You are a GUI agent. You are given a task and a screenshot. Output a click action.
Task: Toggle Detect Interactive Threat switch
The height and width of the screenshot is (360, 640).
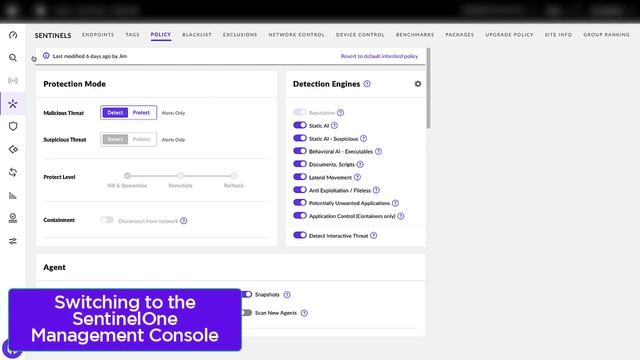[300, 235]
